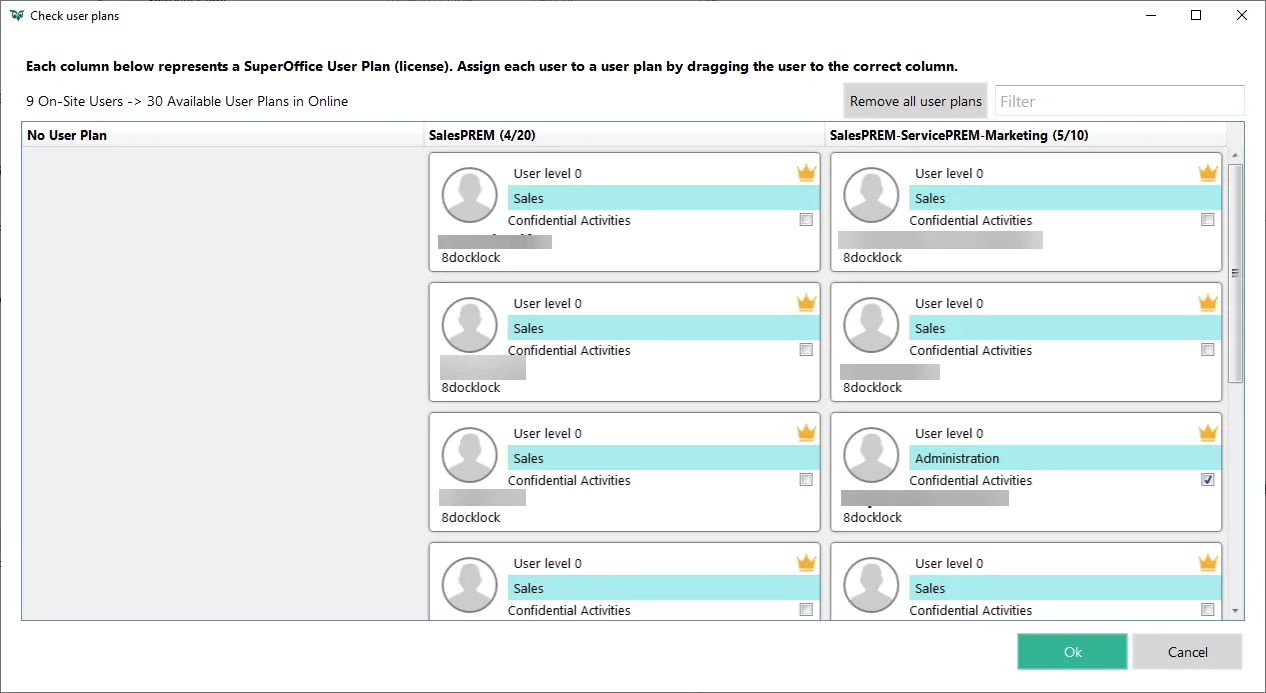Click crown icon on the Administration user card
1266x693 pixels.
(1208, 433)
